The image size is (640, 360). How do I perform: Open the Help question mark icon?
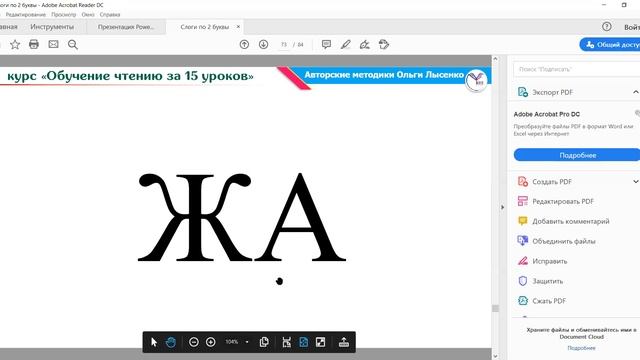(x=607, y=27)
